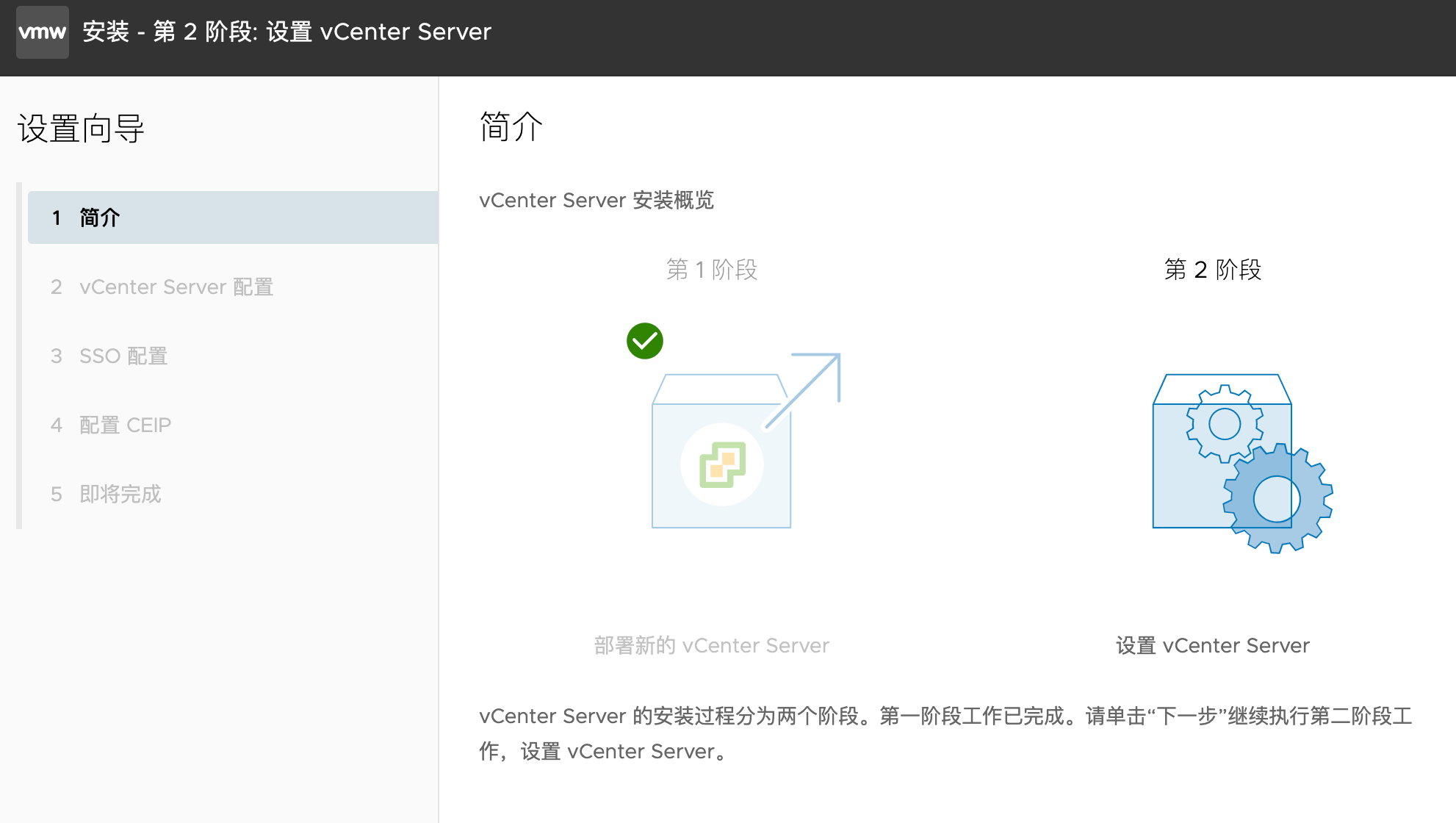Select step 1 简介 in wizard
Image resolution: width=1456 pixels, height=823 pixels.
click(232, 218)
